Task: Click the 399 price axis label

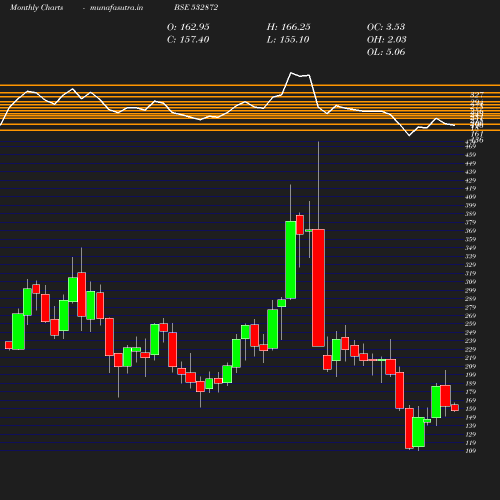Action: (x=470, y=206)
